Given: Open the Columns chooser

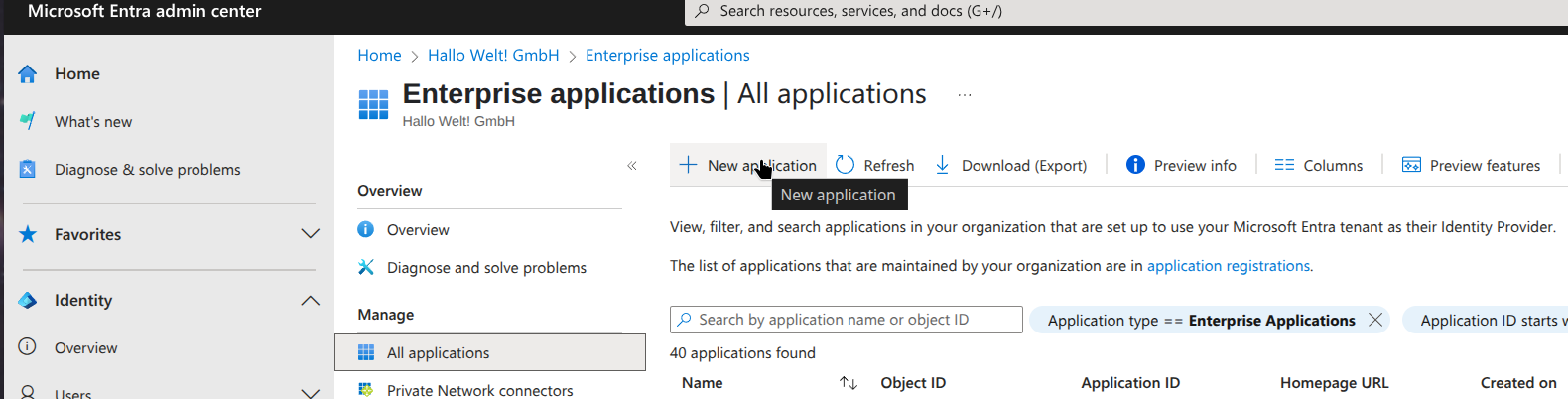Looking at the screenshot, I should pos(1319,165).
